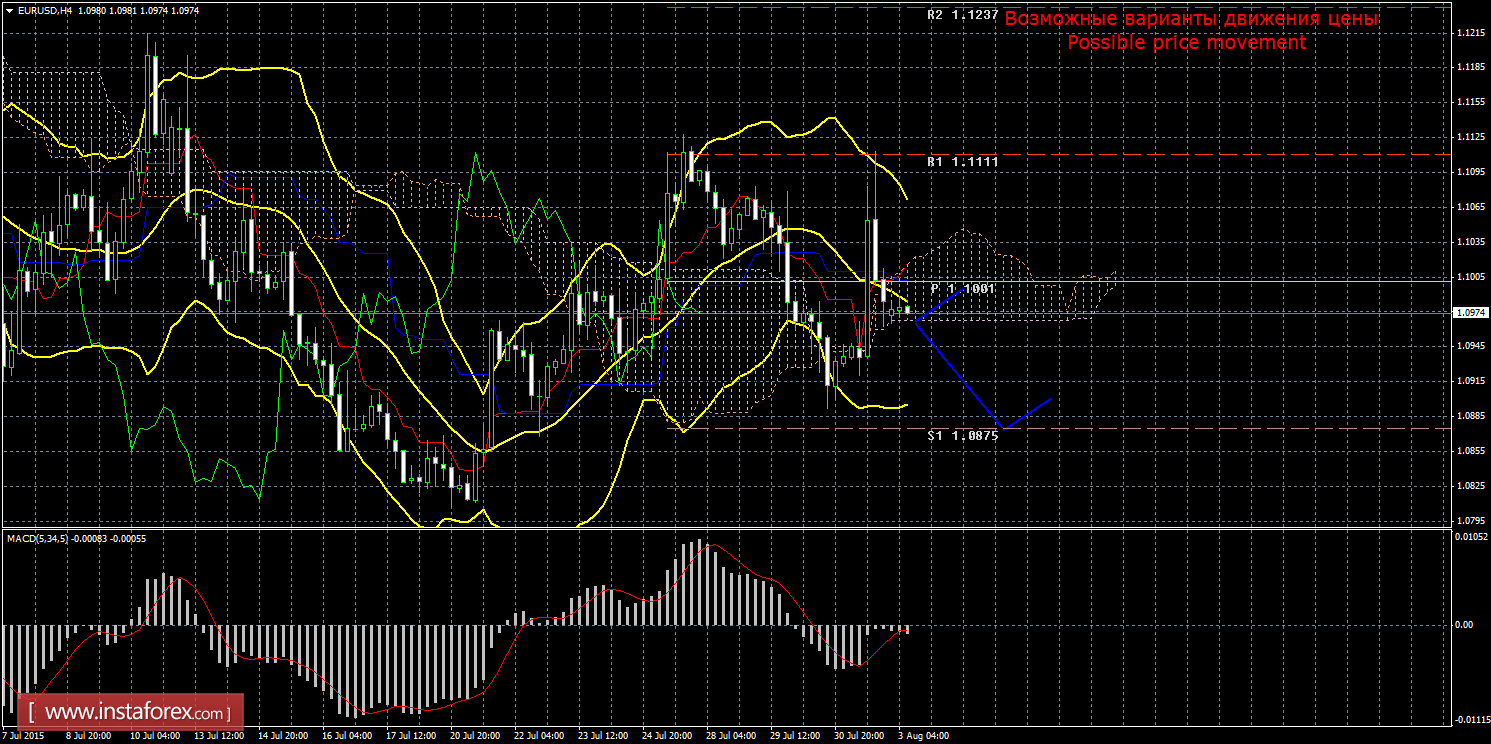The height and width of the screenshot is (744, 1491).
Task: Select the R2 1.1237 resistance label
Action: point(962,16)
